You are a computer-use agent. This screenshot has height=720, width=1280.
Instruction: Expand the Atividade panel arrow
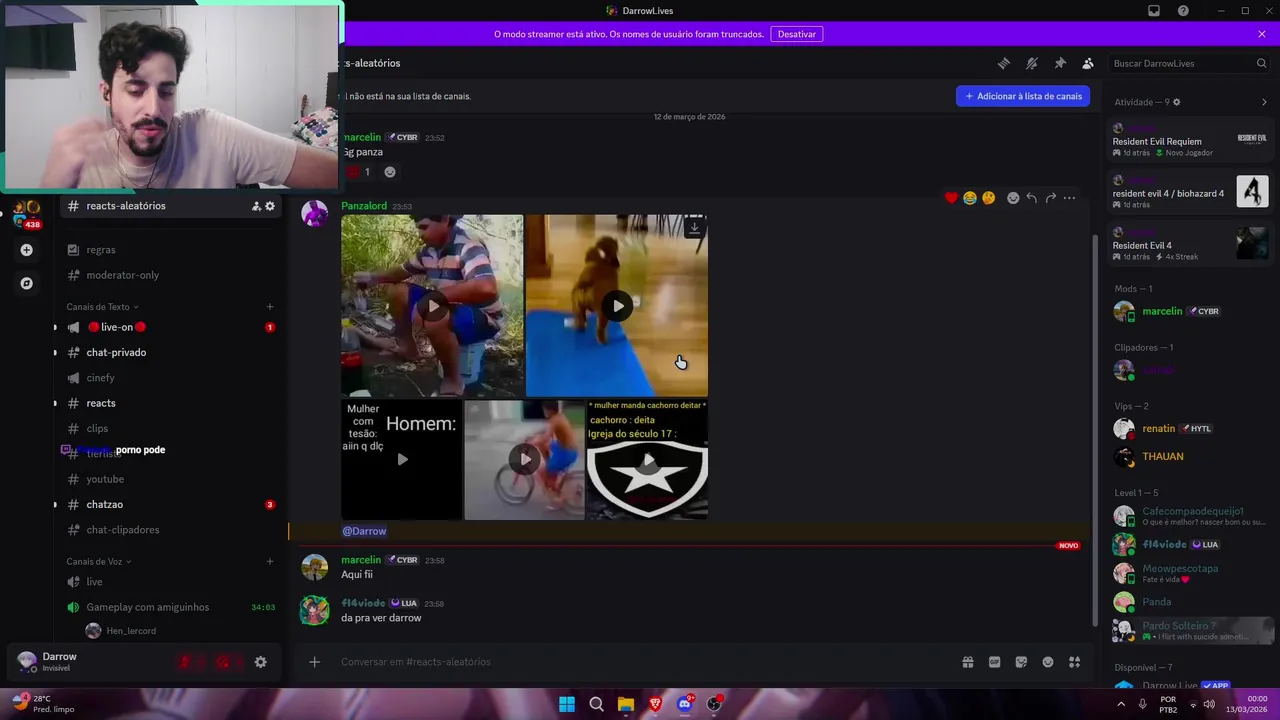coord(1264,102)
